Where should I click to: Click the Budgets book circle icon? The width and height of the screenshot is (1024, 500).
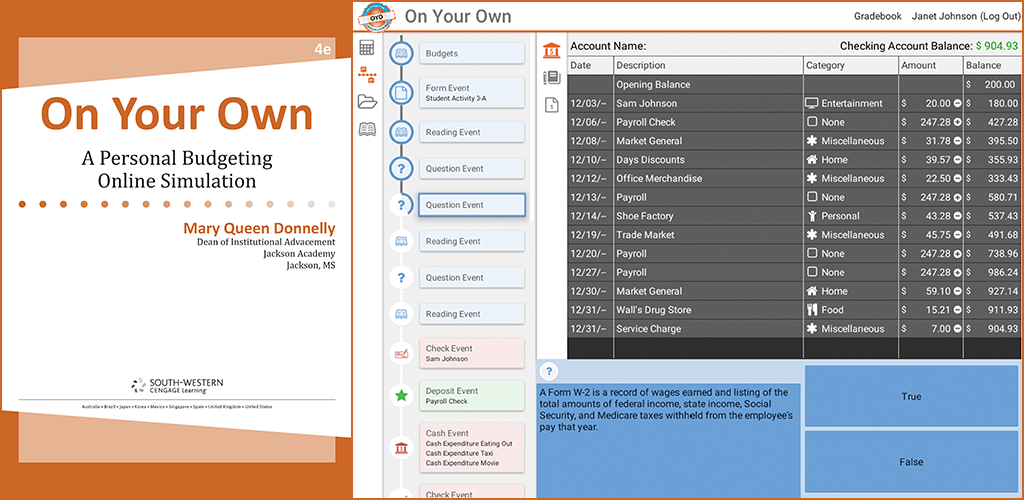tap(401, 54)
